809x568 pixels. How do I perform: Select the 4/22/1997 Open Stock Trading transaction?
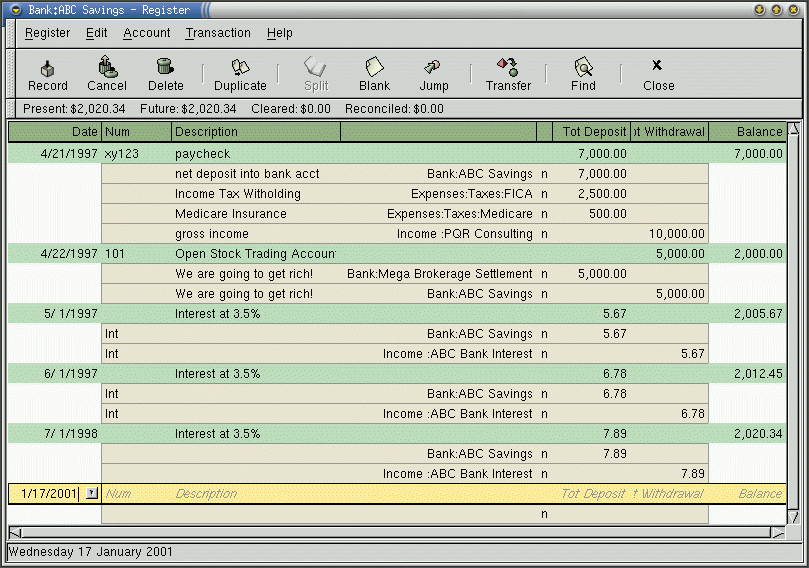coord(255,254)
